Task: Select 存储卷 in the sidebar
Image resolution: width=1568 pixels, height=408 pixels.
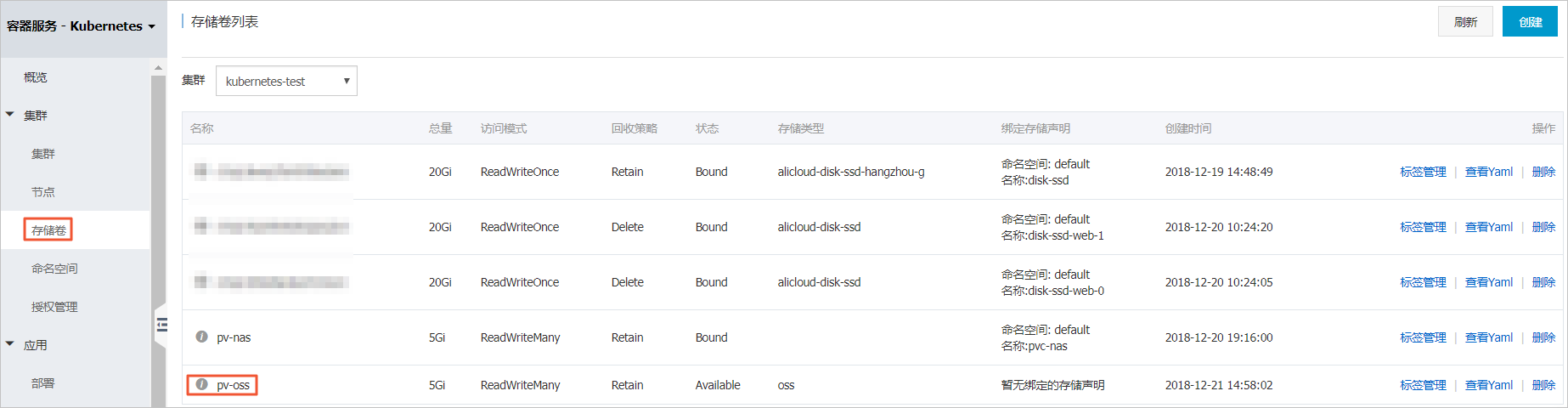Action: point(48,229)
